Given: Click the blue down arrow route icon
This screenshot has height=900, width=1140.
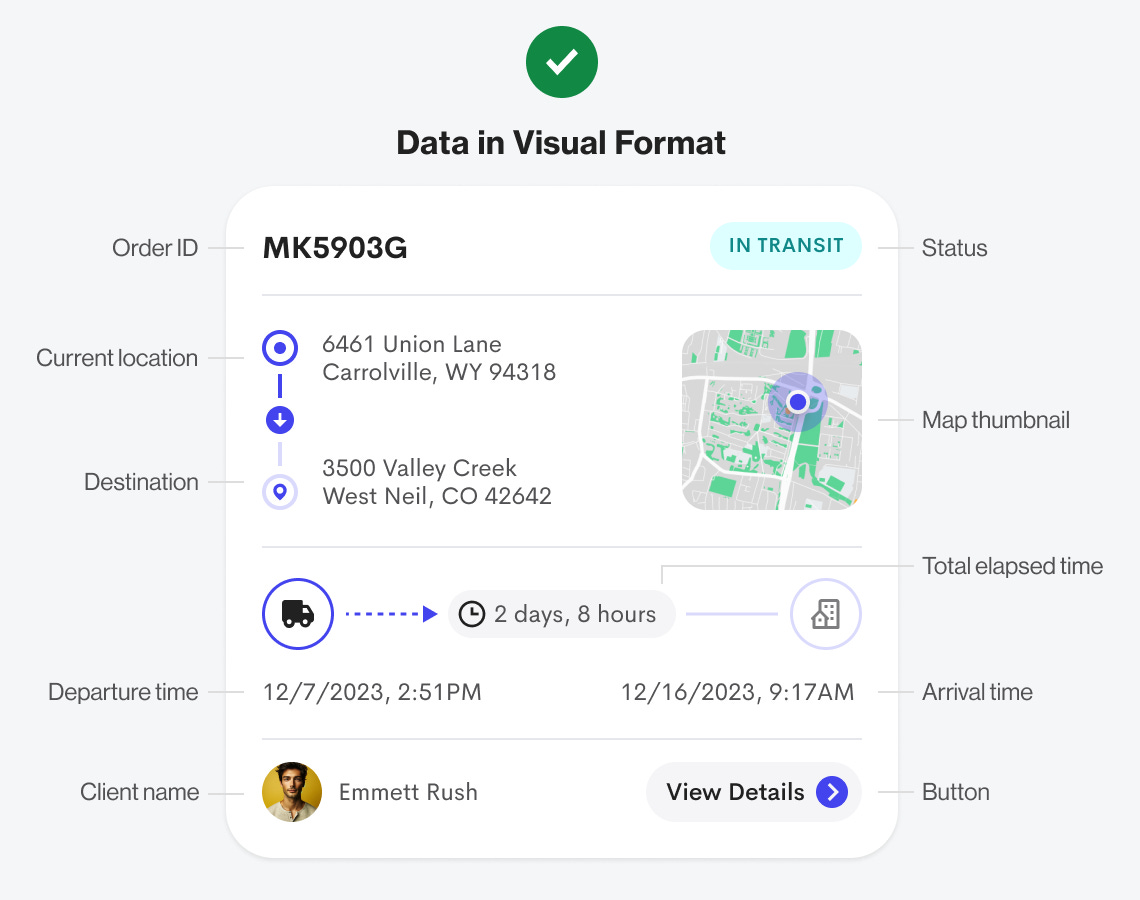Looking at the screenshot, I should pyautogui.click(x=280, y=420).
